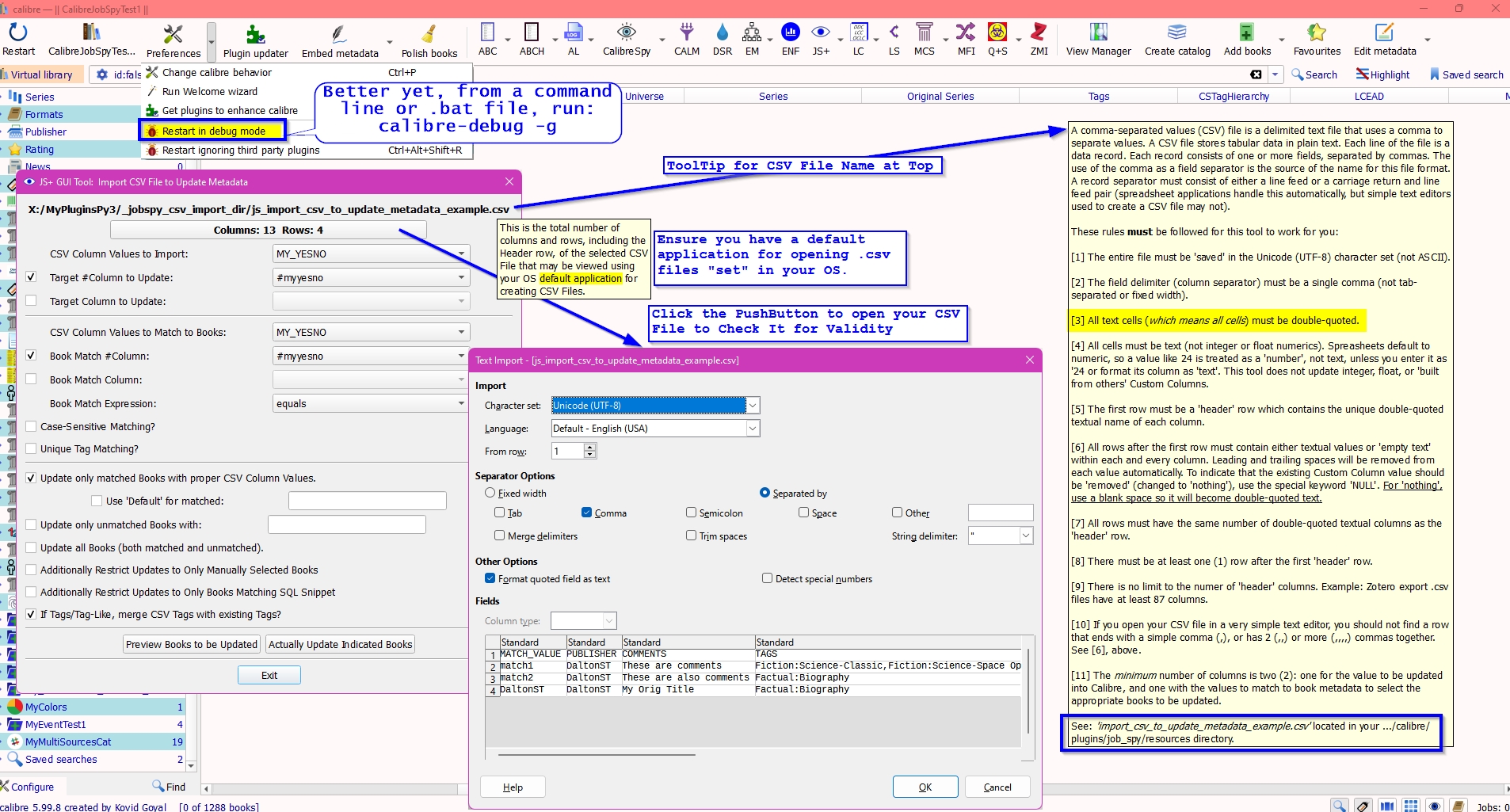This screenshot has width=1510, height=812.
Task: Enable Case-Sensitive Matching checkbox
Action: [31, 426]
